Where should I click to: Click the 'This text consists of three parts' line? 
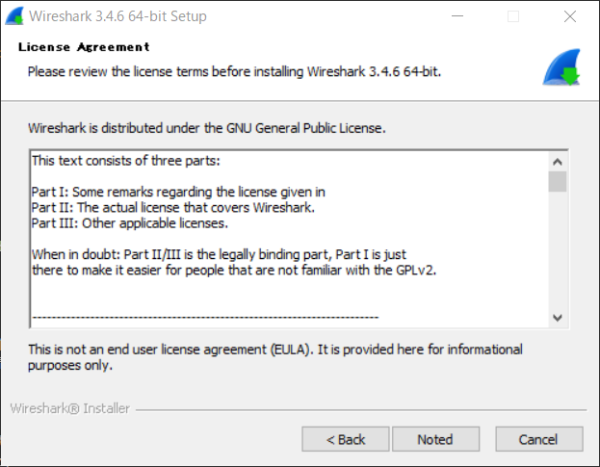click(x=126, y=161)
